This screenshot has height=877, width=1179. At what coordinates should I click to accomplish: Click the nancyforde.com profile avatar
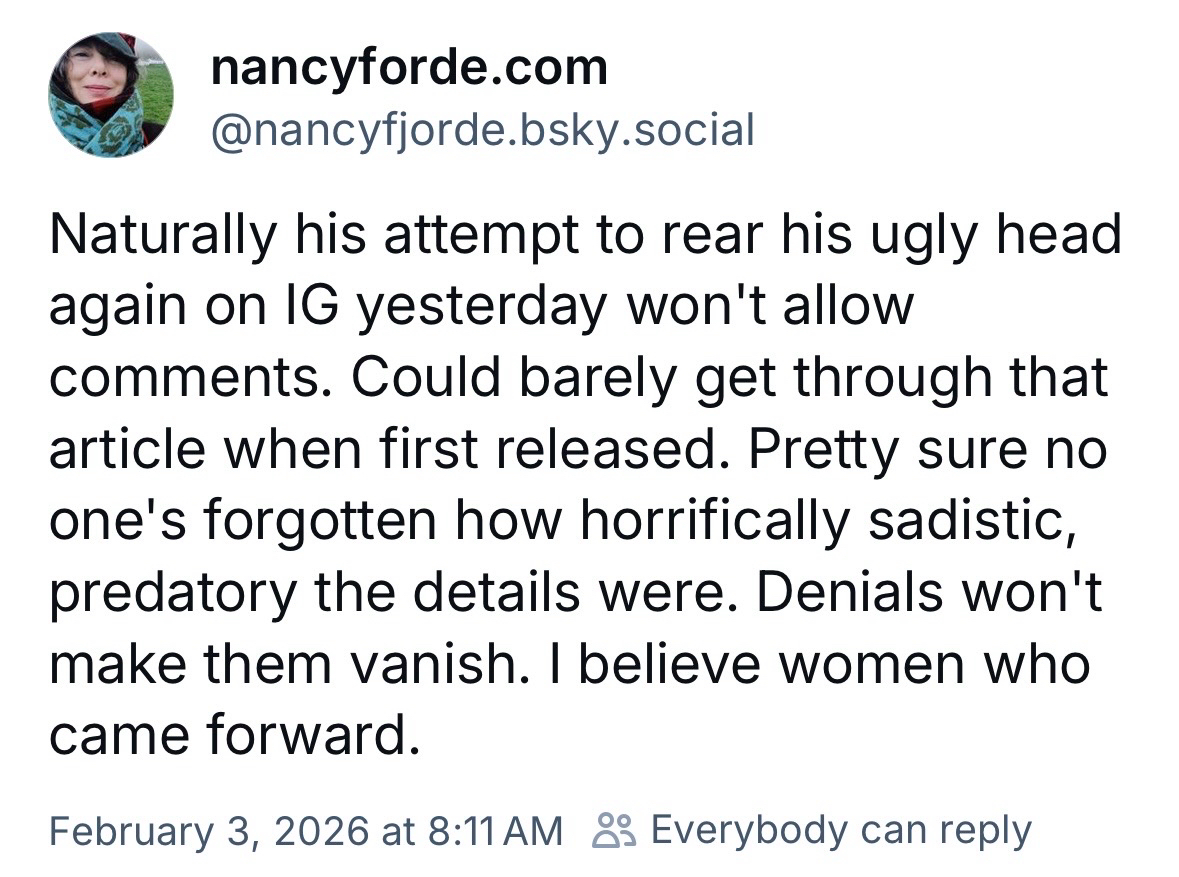[x=111, y=95]
